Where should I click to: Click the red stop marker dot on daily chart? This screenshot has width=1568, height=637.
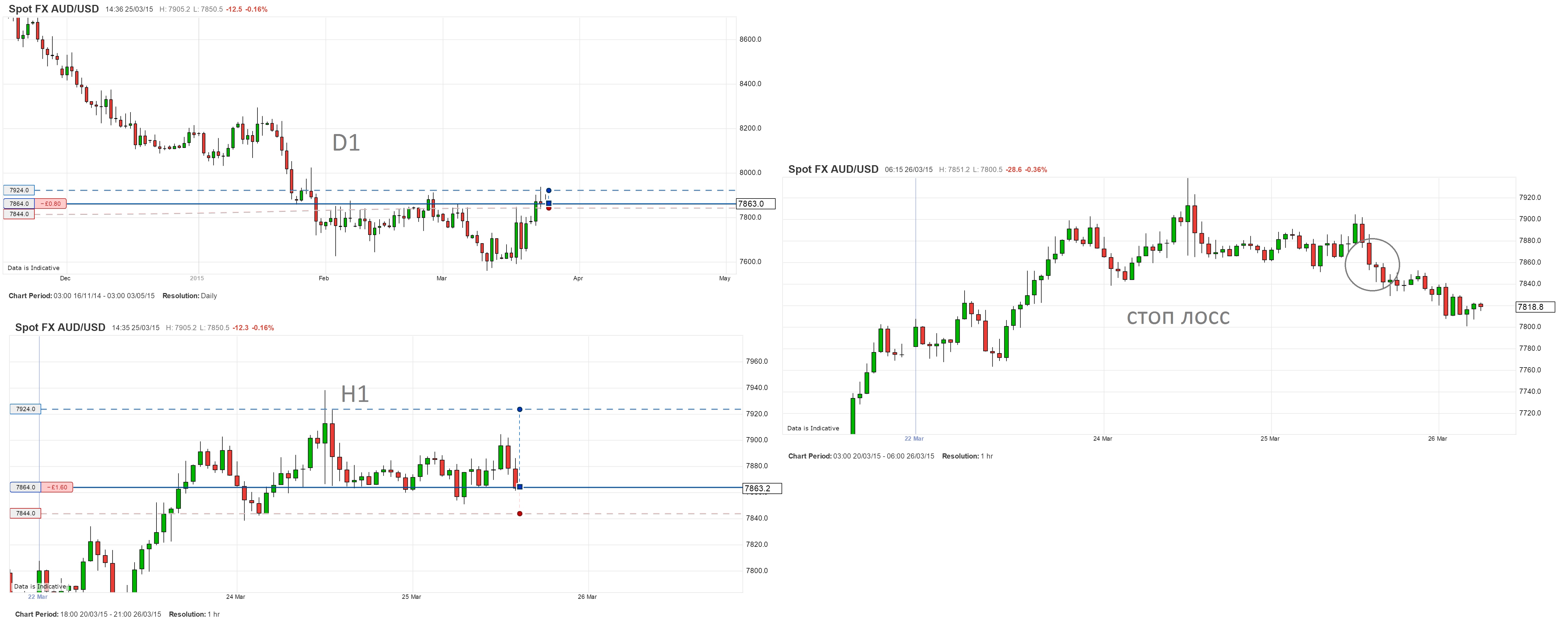point(548,208)
